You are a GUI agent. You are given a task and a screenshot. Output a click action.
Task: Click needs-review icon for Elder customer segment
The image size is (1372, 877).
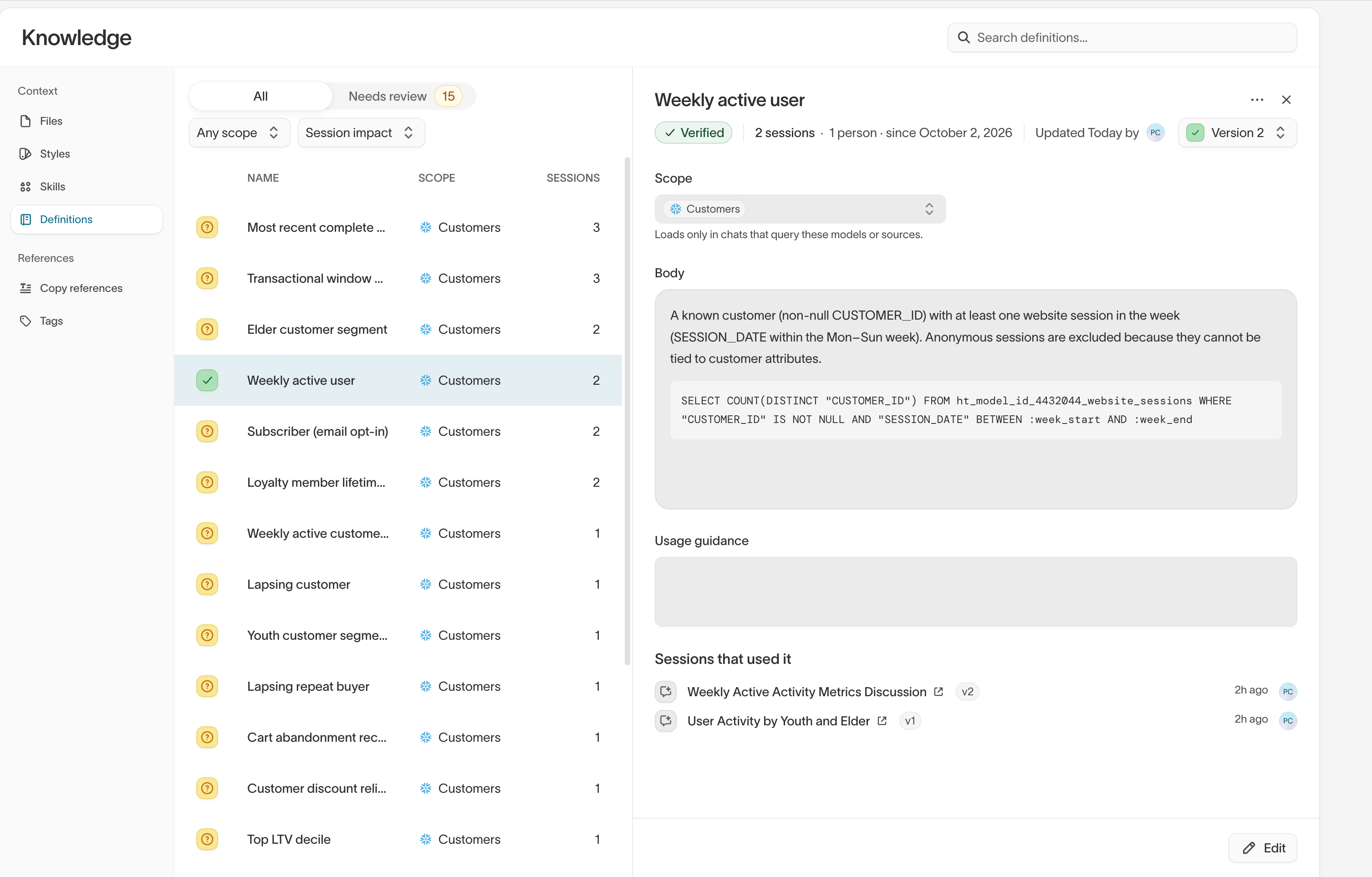click(207, 329)
